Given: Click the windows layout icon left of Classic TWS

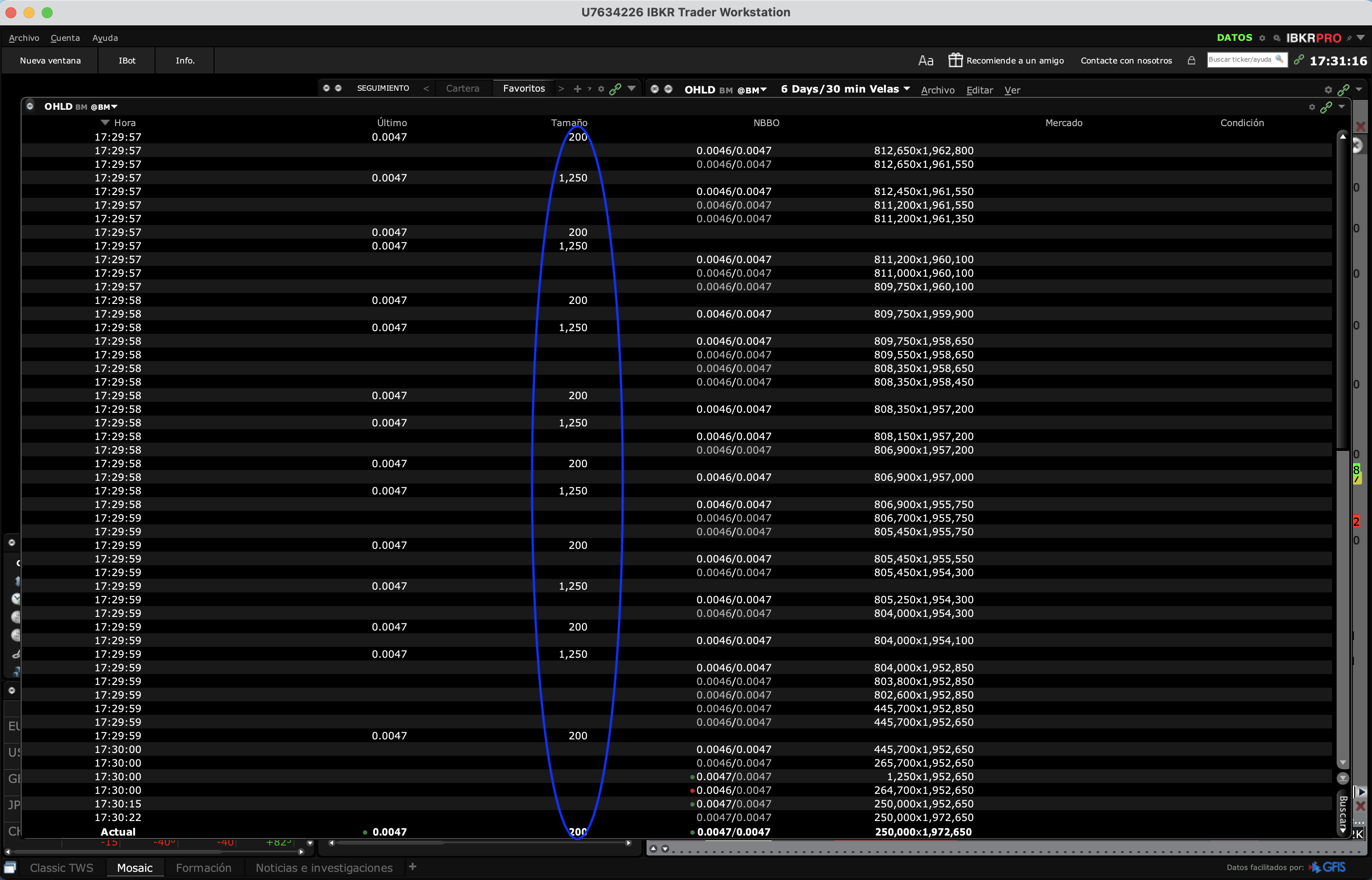Looking at the screenshot, I should [x=10, y=868].
